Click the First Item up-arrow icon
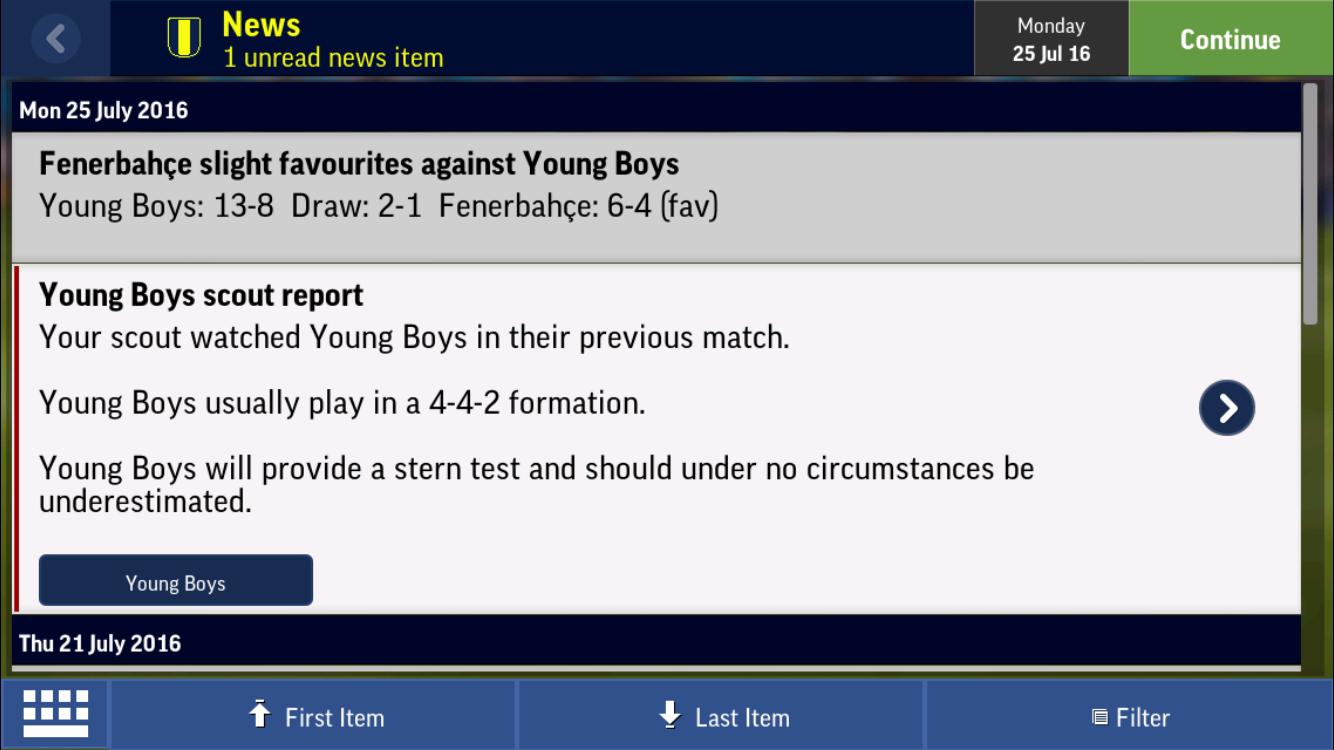This screenshot has height=750, width=1334. 260,715
